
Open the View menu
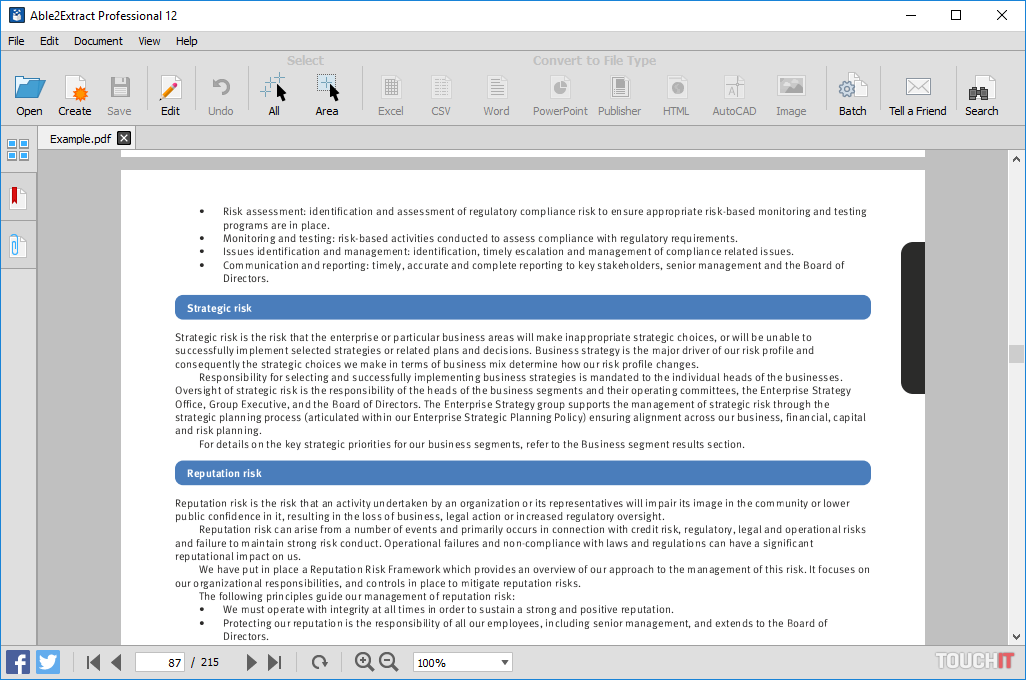coord(149,41)
